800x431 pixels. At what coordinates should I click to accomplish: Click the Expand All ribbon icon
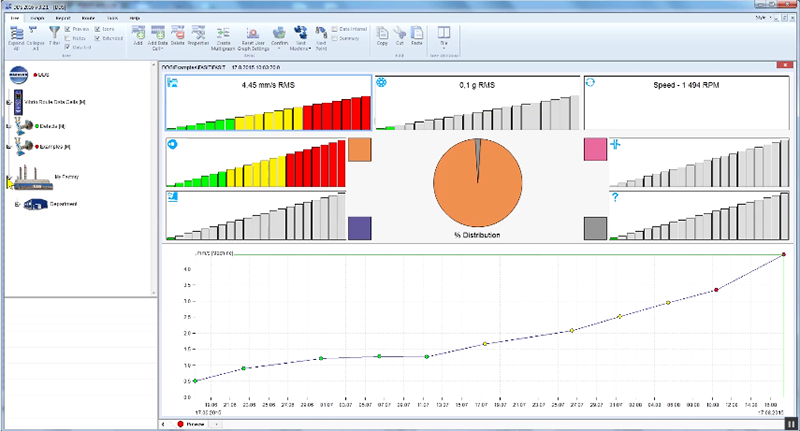click(x=16, y=38)
